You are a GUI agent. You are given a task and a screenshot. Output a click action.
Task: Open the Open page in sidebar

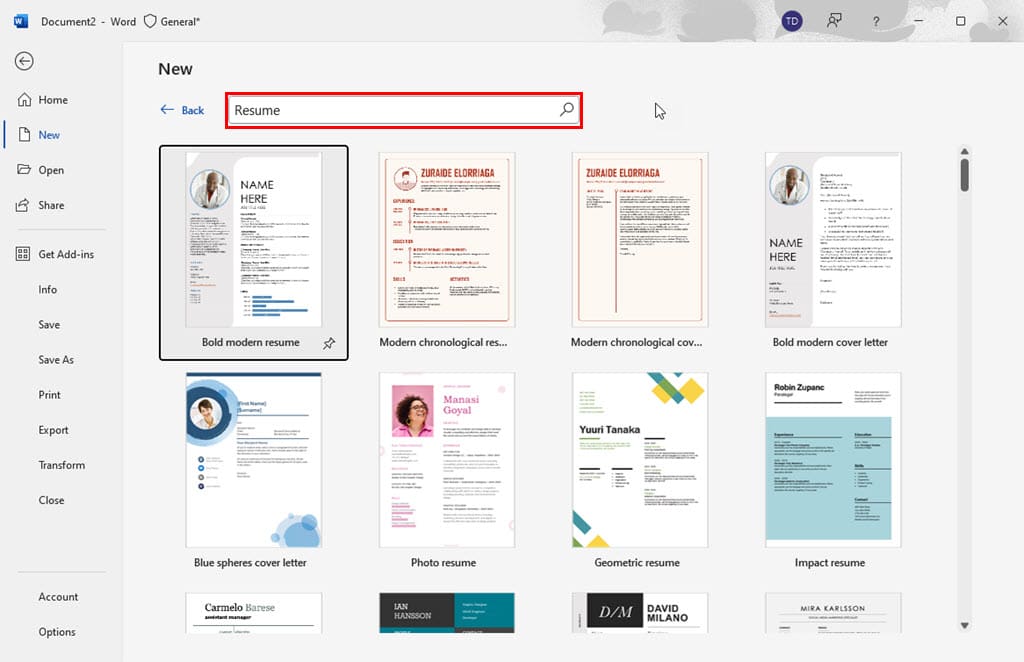coord(51,170)
